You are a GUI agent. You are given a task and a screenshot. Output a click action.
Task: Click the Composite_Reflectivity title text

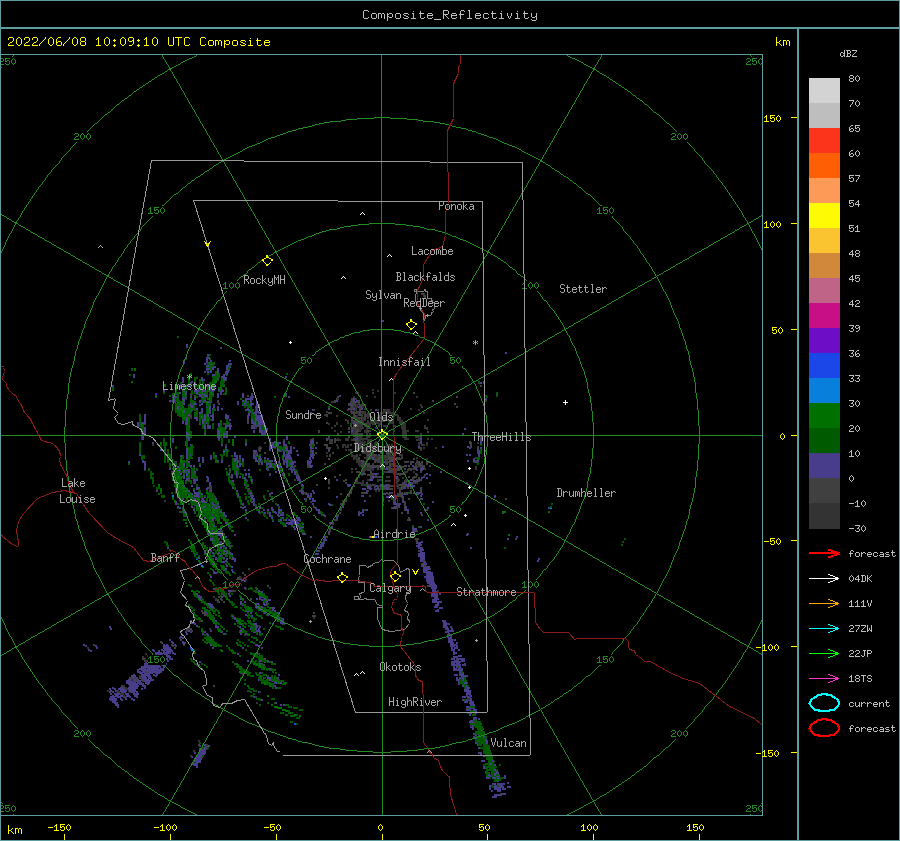coord(449,15)
